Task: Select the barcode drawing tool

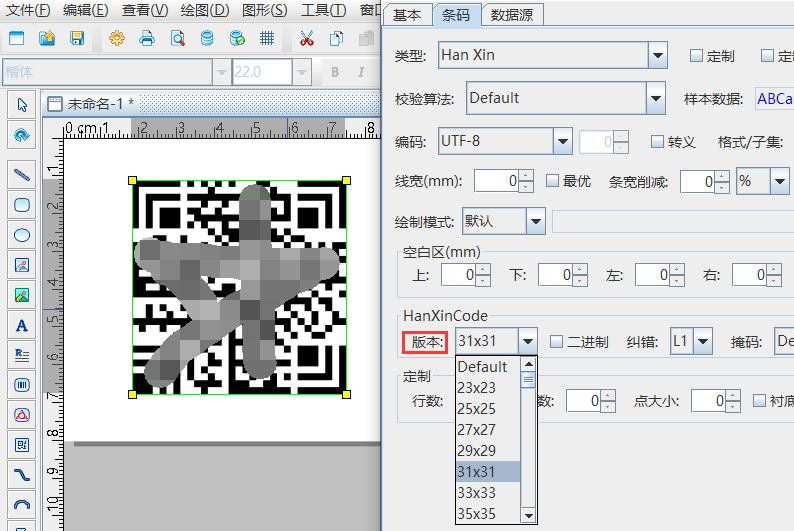Action: click(x=22, y=385)
